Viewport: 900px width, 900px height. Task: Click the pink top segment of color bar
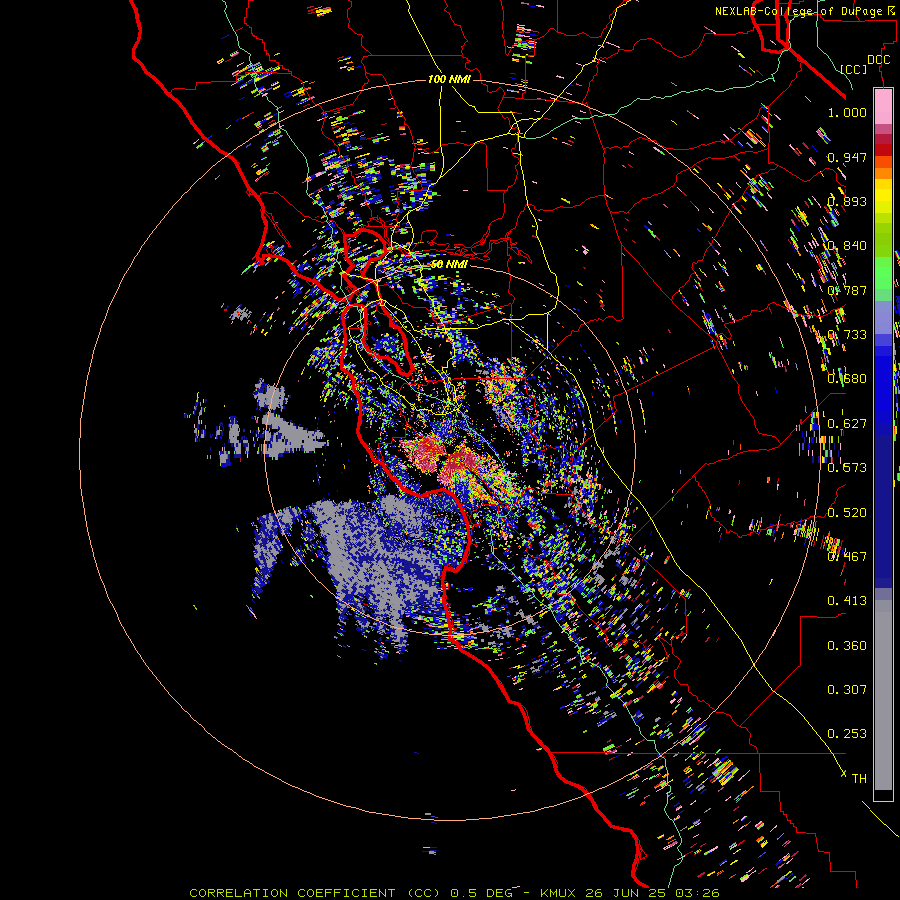883,106
